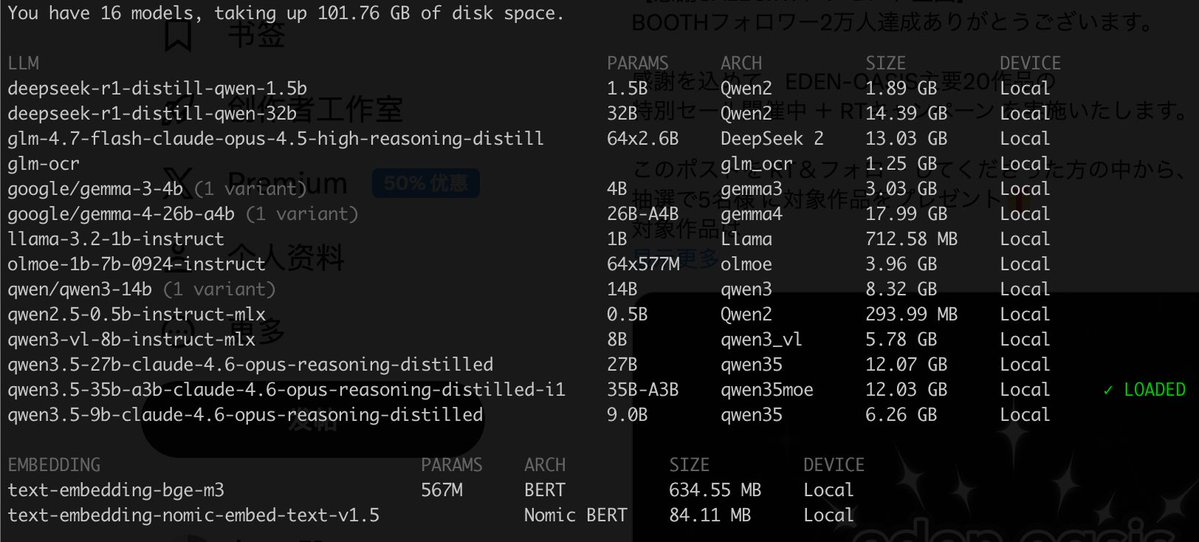Click the 12.07 GB size value
1199x542 pixels.
(906, 365)
